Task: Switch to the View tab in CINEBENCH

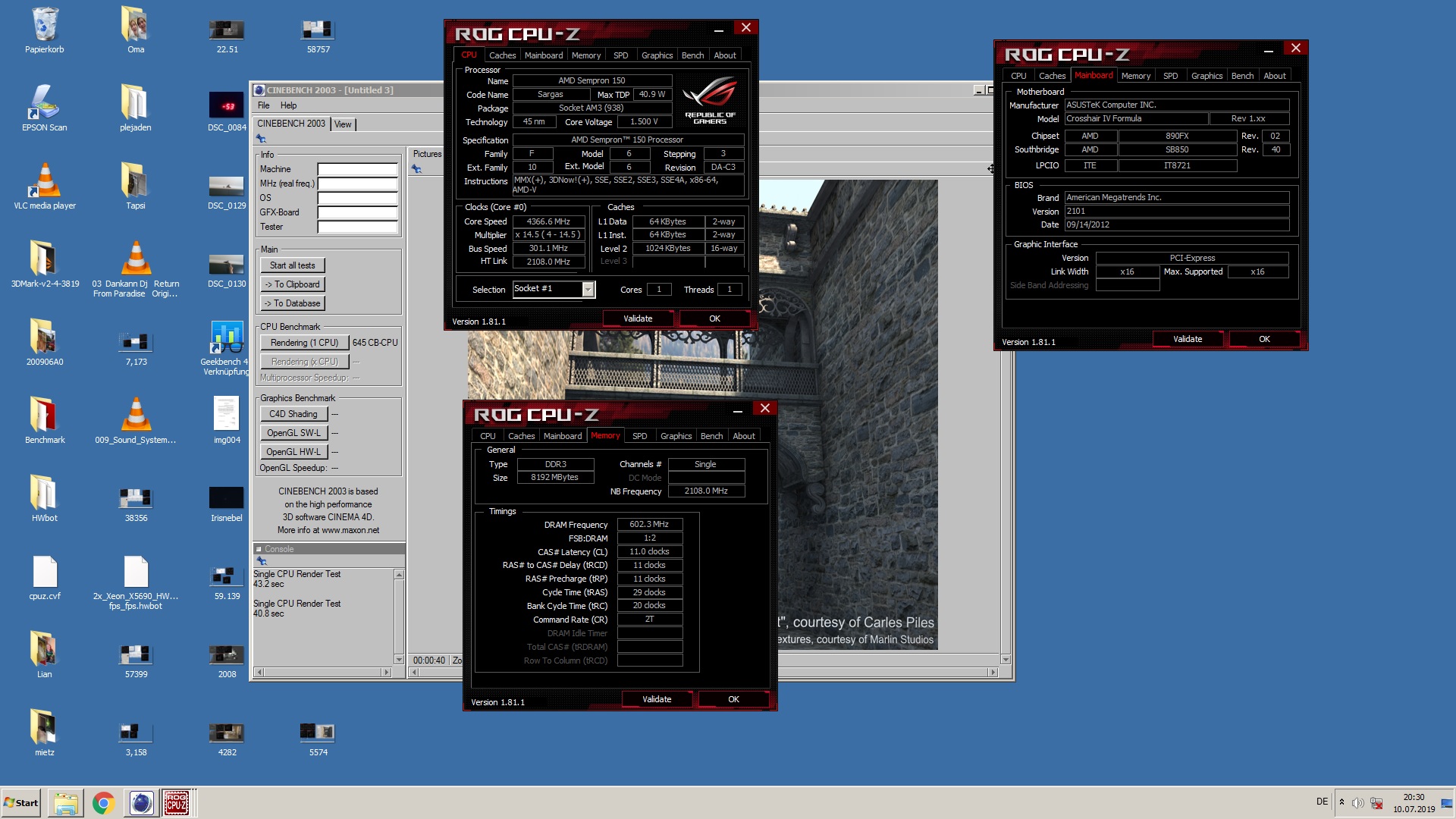Action: 343,124
